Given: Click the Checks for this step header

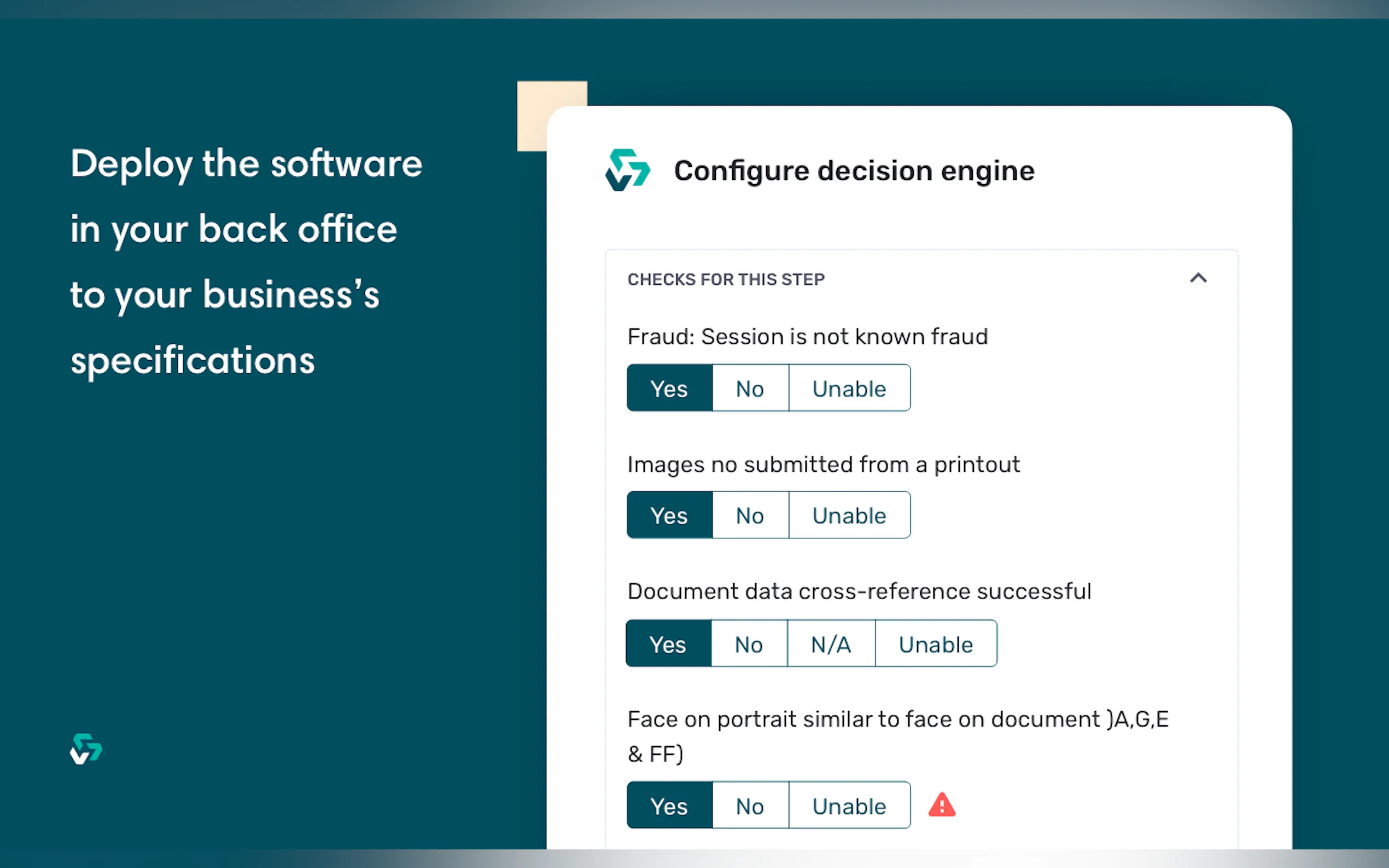Looking at the screenshot, I should click(x=726, y=279).
